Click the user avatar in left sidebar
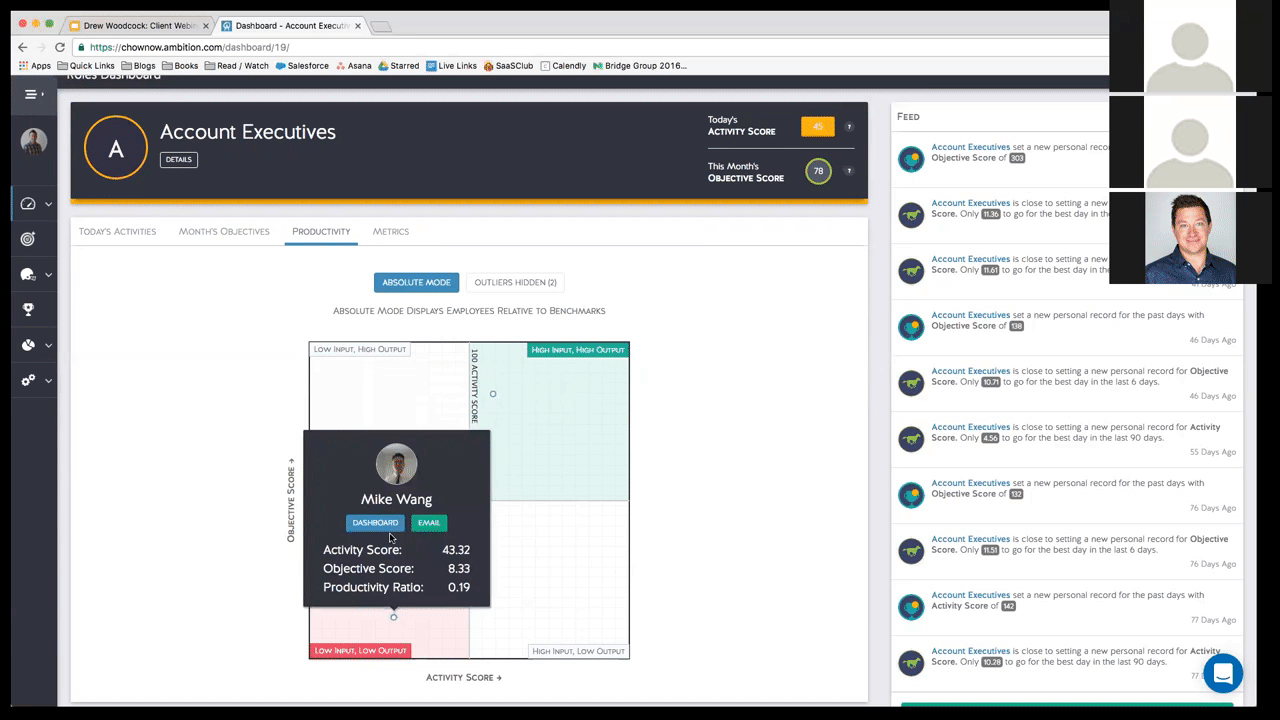This screenshot has height=720, width=1280. pos(34,141)
